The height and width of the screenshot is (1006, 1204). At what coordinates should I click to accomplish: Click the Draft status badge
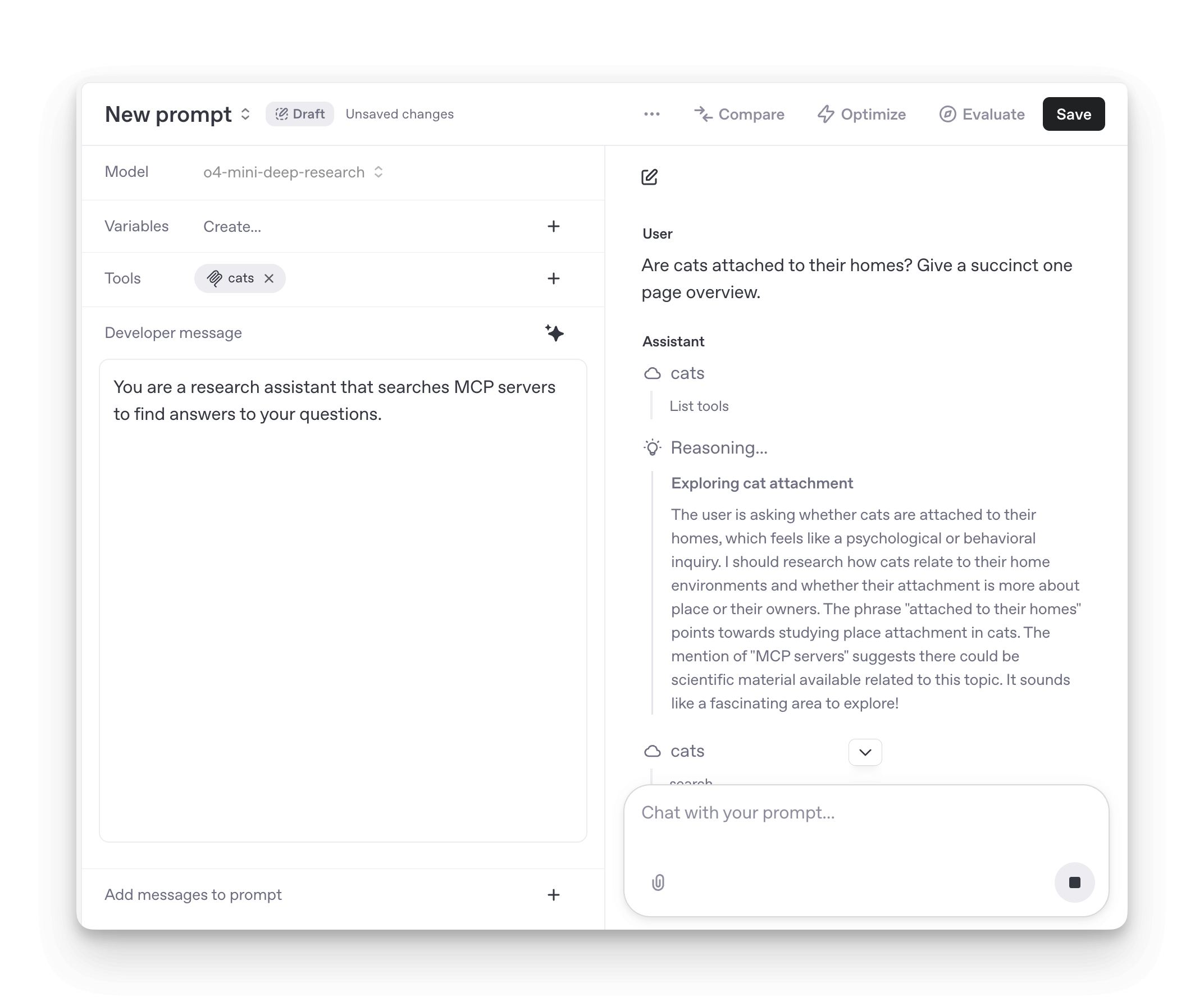pyautogui.click(x=299, y=113)
